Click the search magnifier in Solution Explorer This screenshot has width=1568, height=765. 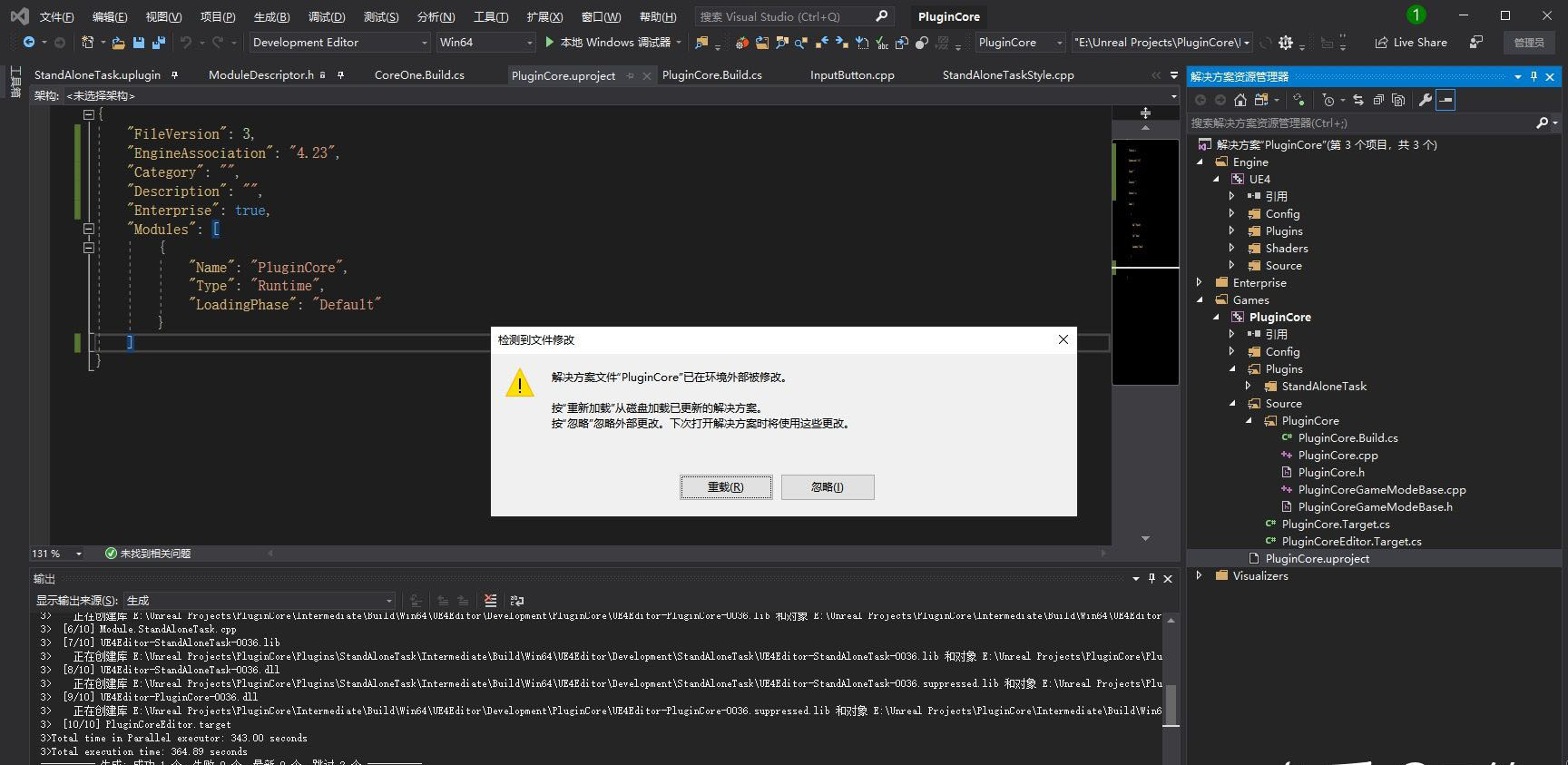1542,123
